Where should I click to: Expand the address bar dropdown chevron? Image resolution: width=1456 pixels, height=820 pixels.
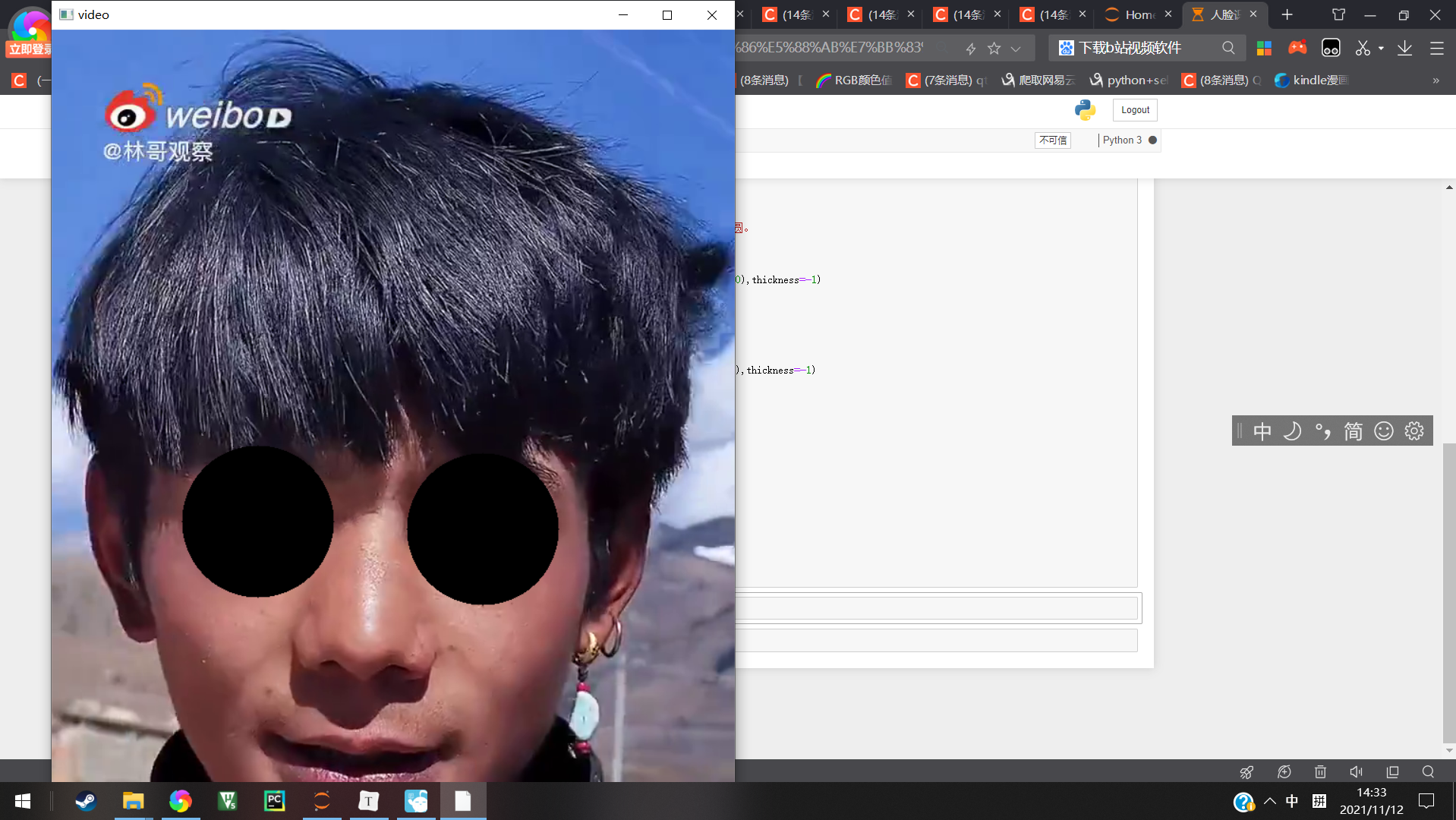coord(1016,49)
